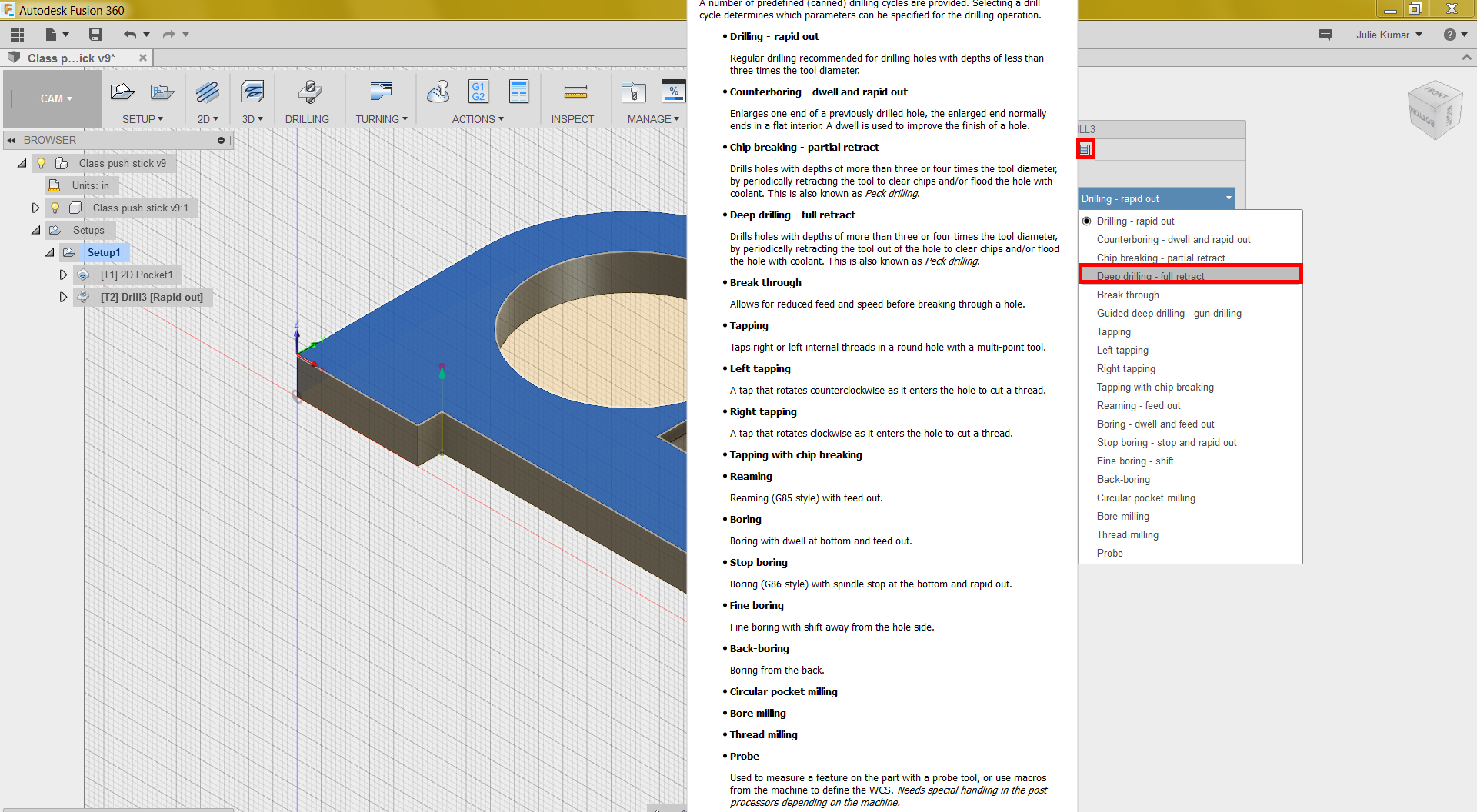This screenshot has width=1477, height=812.
Task: Expand the Class push stick v9:1 tree node
Action: click(x=35, y=208)
